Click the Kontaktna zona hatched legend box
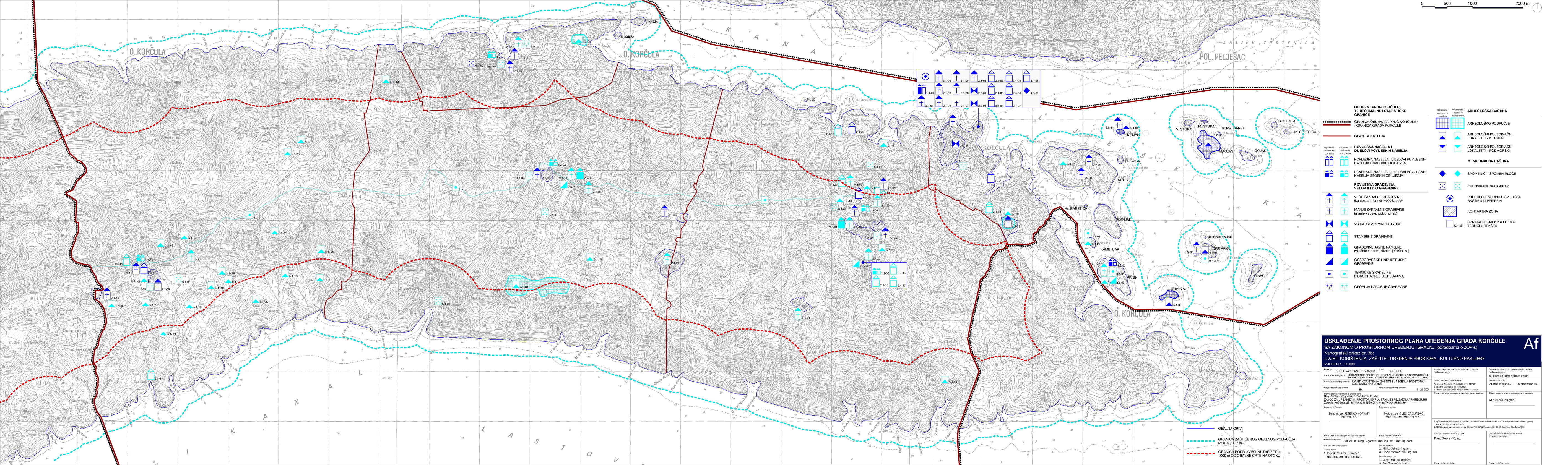The width and height of the screenshot is (1568, 465). coord(1449,212)
